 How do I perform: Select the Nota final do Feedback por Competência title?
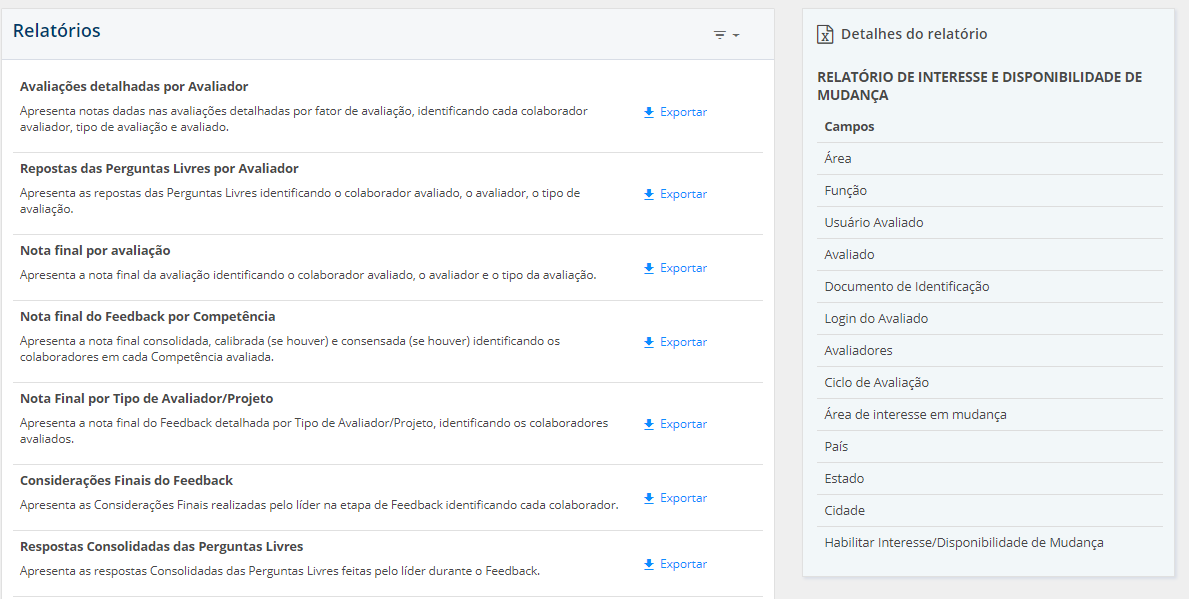(x=147, y=317)
